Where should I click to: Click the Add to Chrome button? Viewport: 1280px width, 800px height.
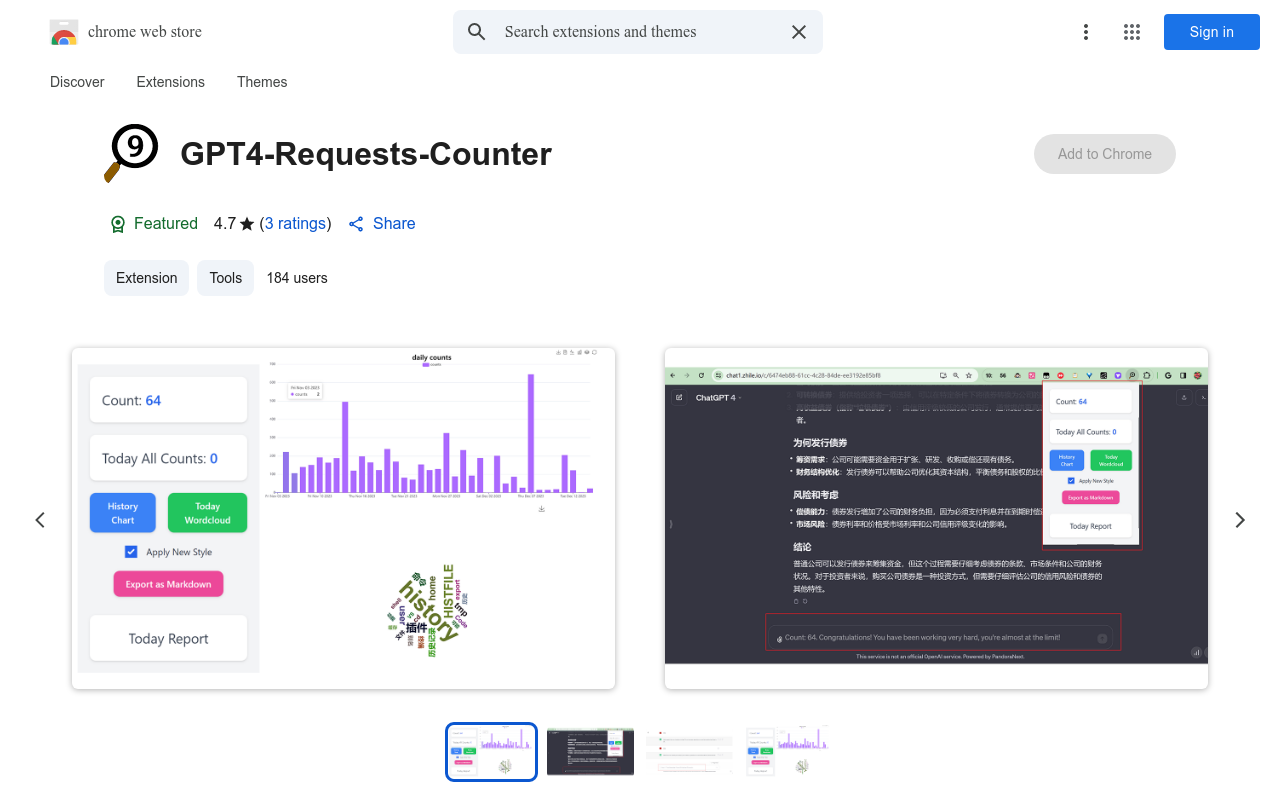pos(1105,154)
